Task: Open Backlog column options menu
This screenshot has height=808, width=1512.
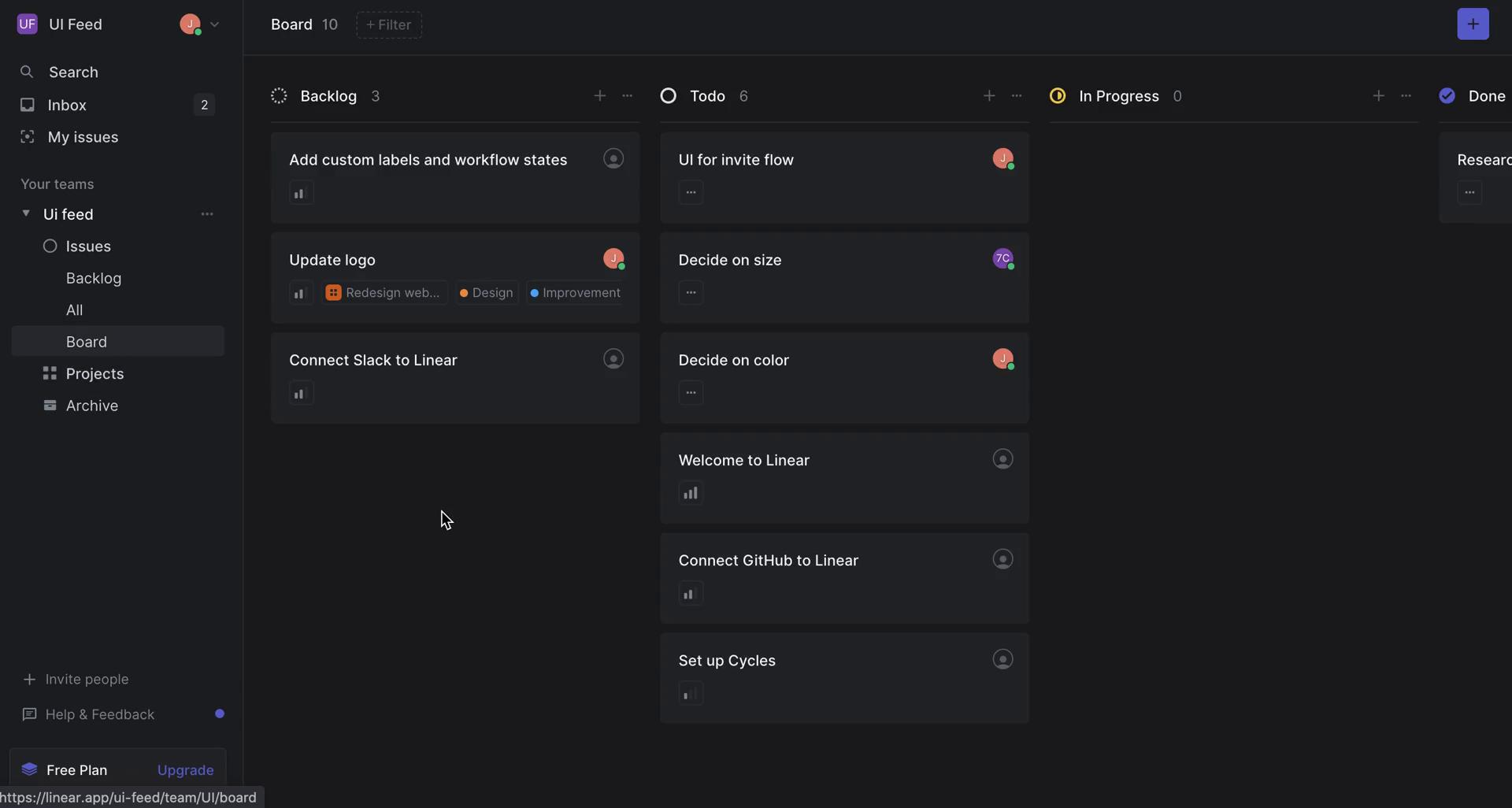Action: [627, 95]
